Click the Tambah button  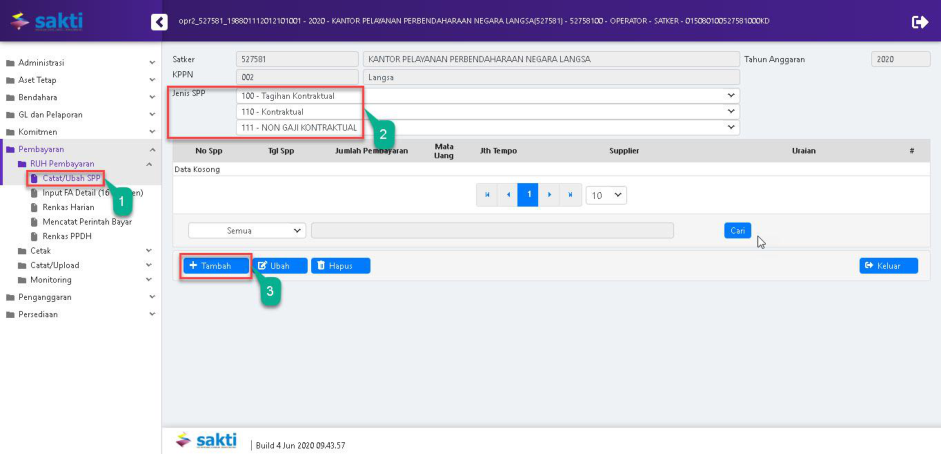tap(214, 266)
